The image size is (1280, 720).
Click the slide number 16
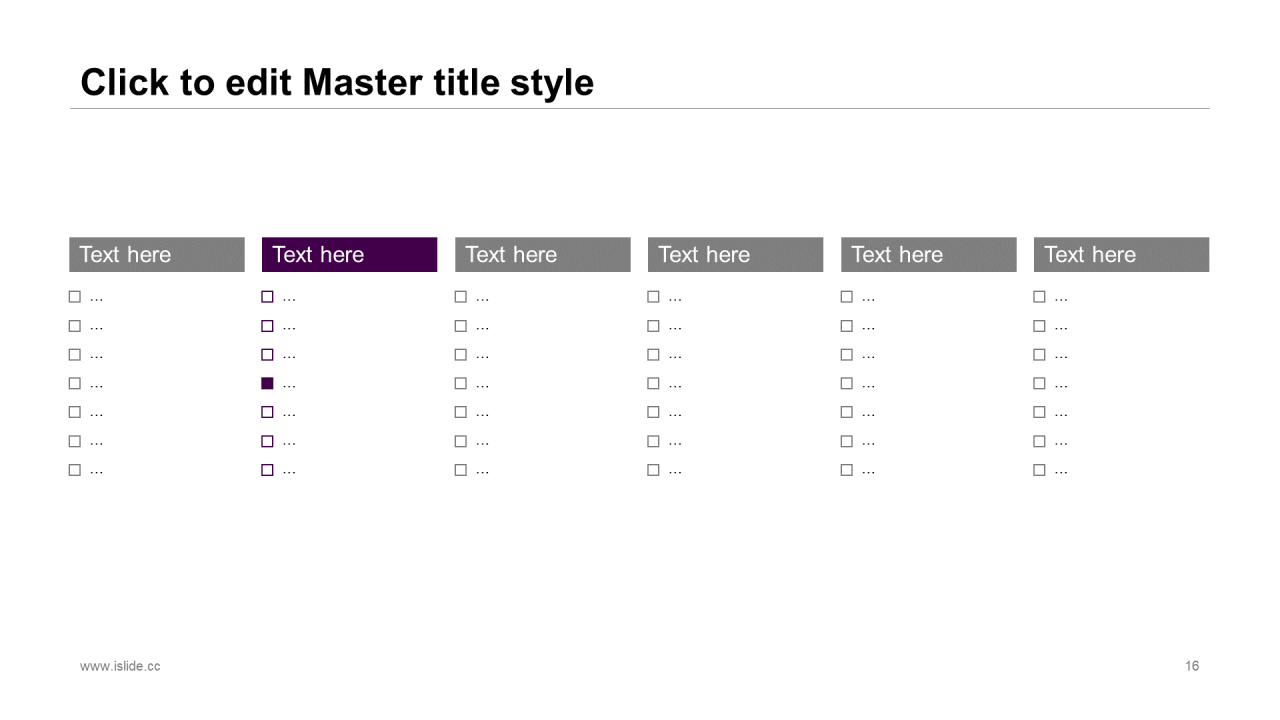[x=1192, y=666]
